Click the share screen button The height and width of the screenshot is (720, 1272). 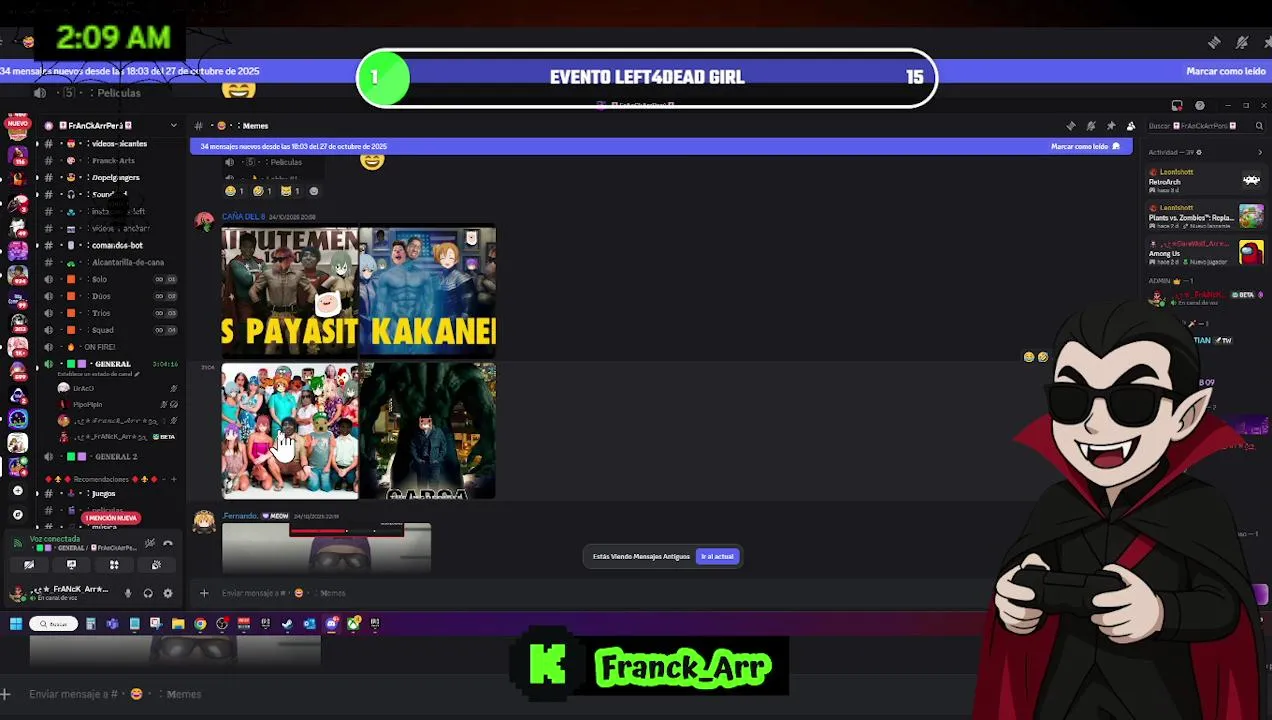click(71, 565)
